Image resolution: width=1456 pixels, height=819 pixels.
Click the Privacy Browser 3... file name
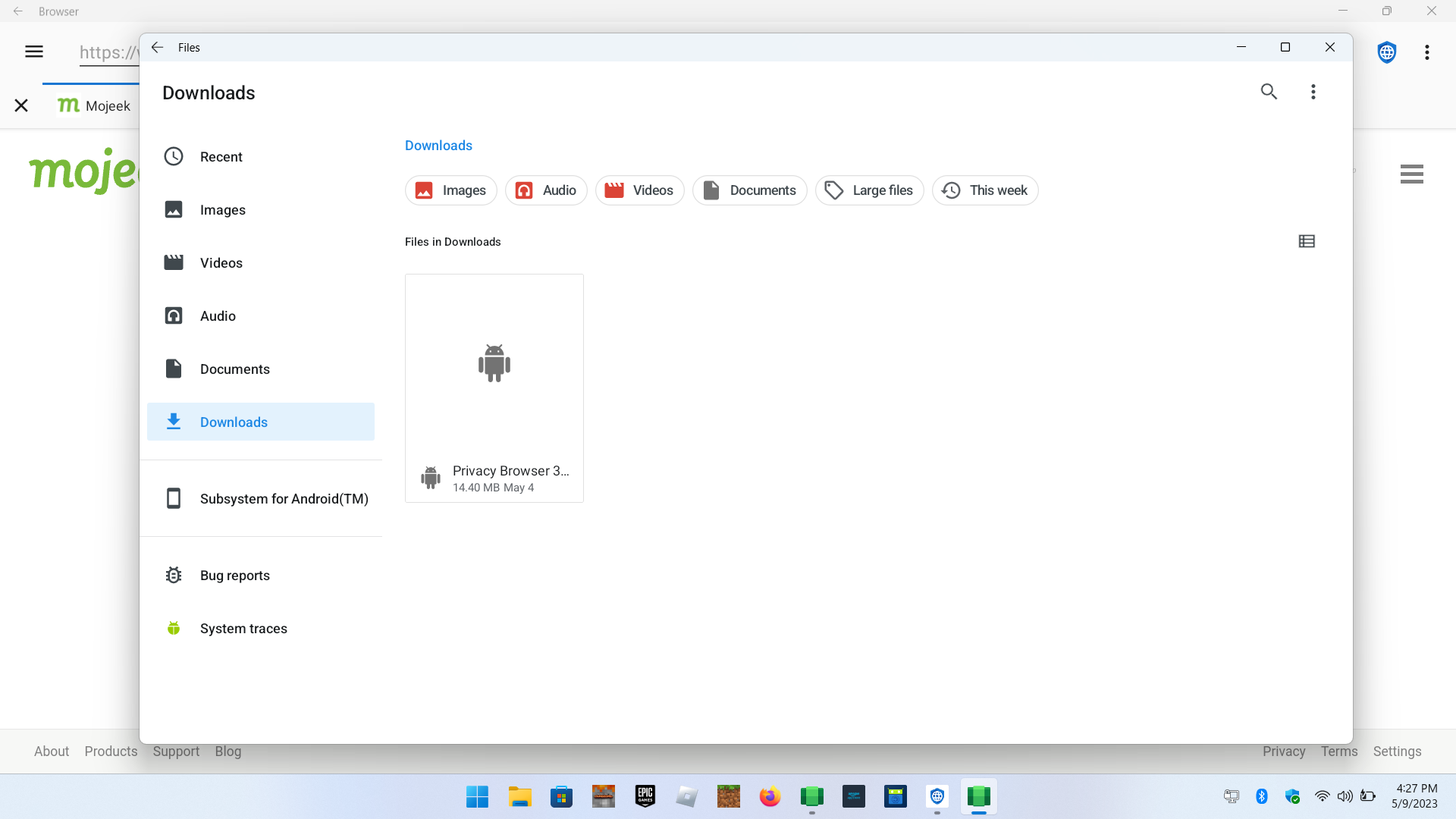pyautogui.click(x=510, y=471)
